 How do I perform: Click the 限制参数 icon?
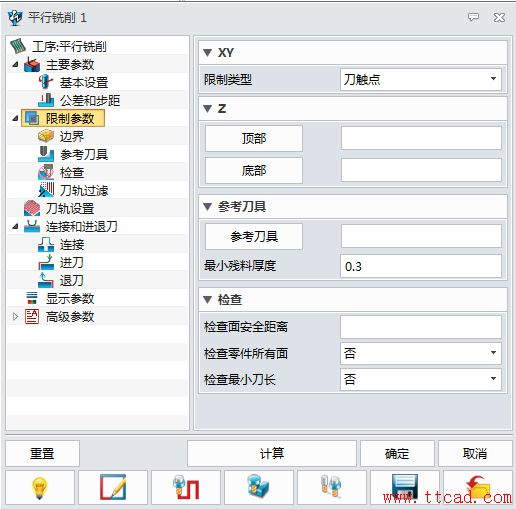[32, 118]
